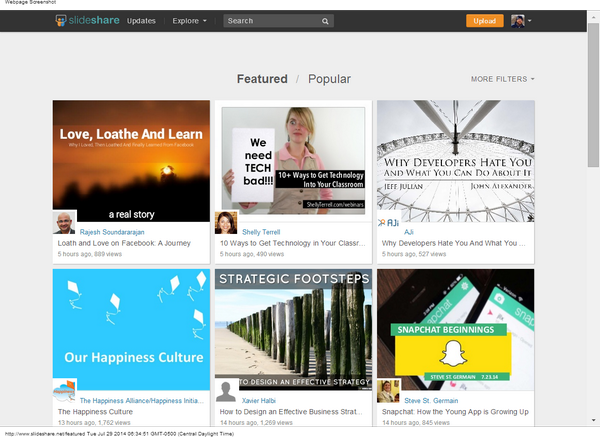Image resolution: width=600 pixels, height=437 pixels.
Task: Switch to the Featured tab
Action: pyautogui.click(x=262, y=79)
